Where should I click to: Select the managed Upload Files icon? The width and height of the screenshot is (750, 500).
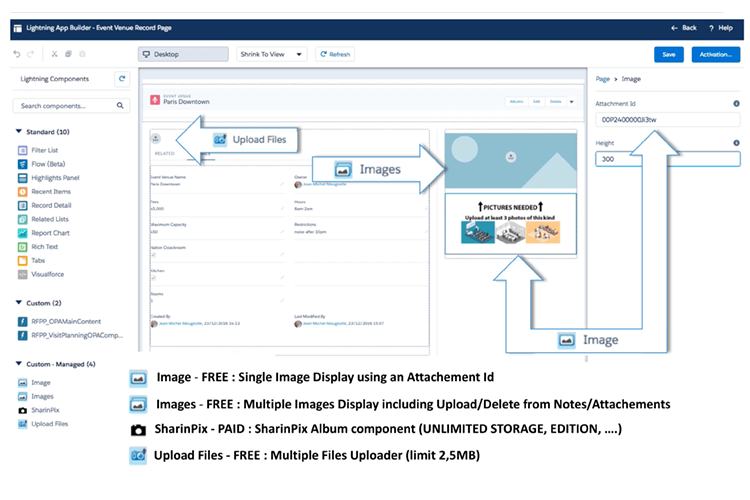[22, 424]
